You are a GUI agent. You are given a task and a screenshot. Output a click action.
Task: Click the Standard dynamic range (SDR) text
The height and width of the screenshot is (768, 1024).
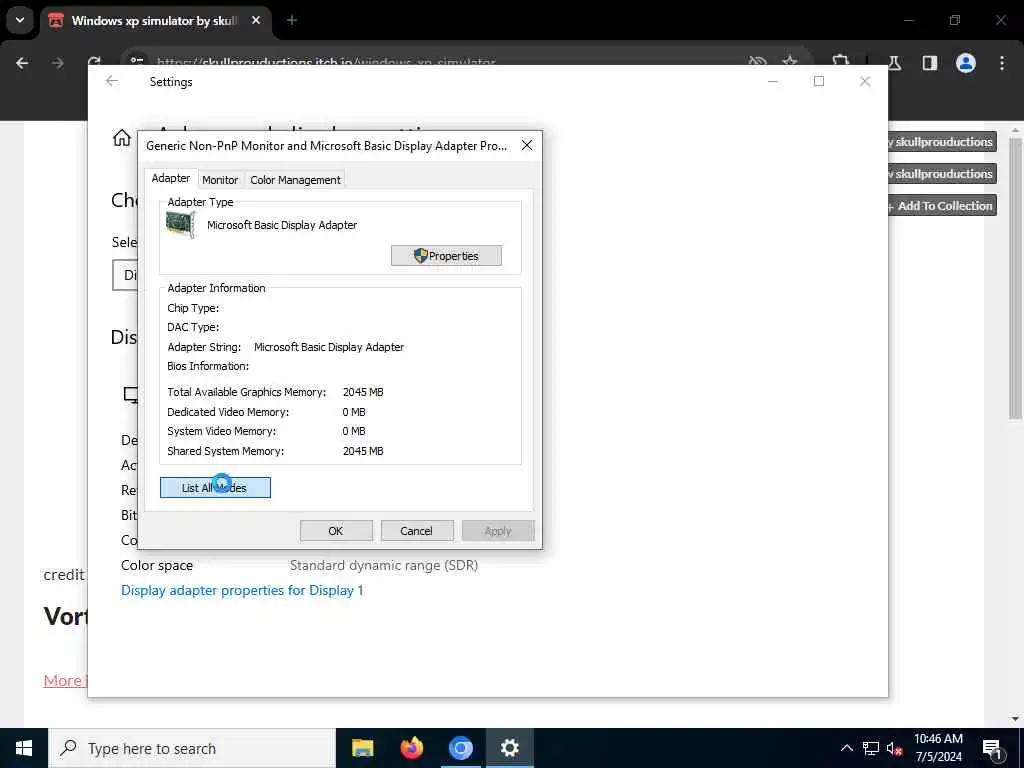coord(384,566)
